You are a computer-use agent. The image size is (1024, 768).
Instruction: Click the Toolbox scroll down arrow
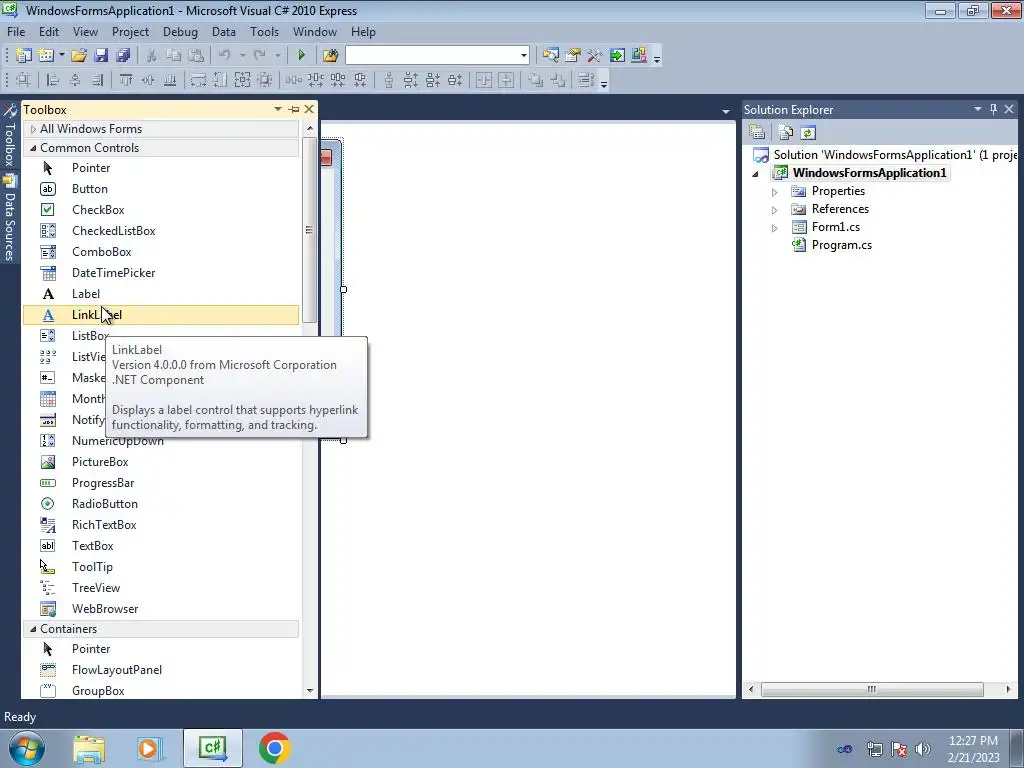(310, 690)
